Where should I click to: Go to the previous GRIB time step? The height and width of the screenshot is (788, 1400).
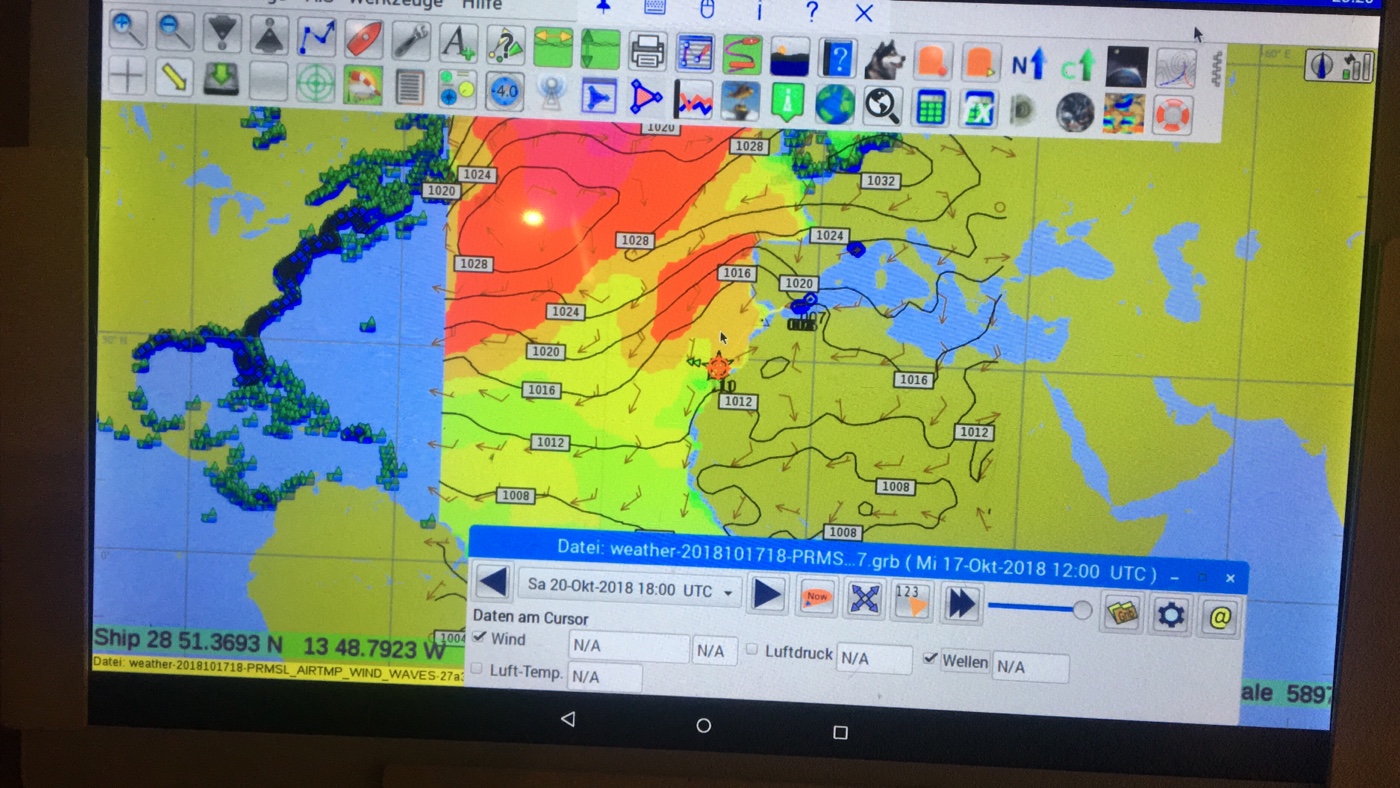point(491,582)
